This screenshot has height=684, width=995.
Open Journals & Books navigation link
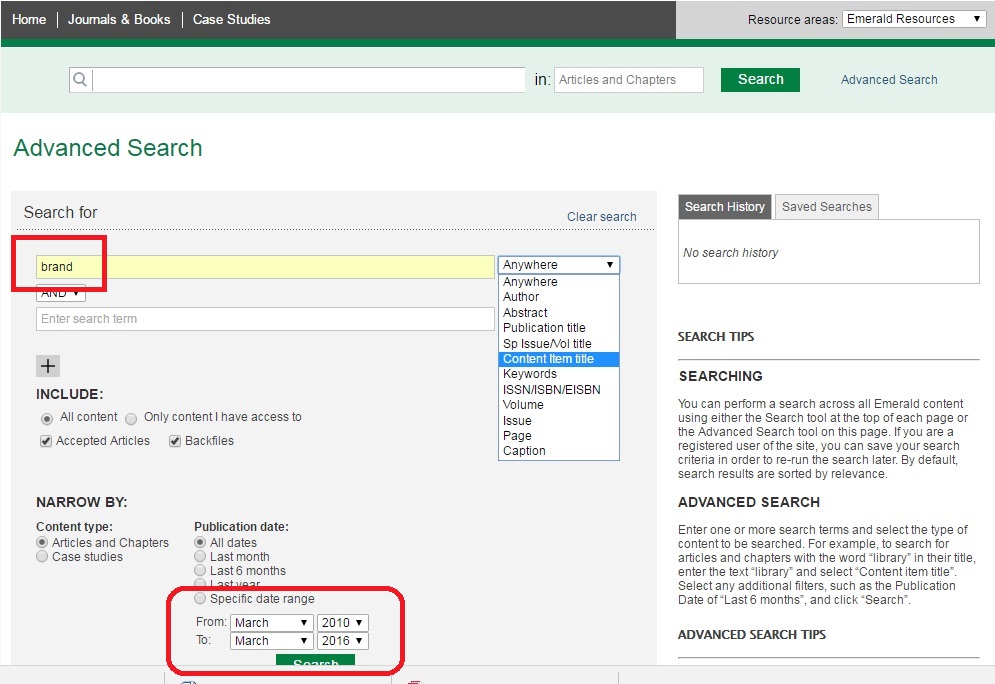click(119, 20)
